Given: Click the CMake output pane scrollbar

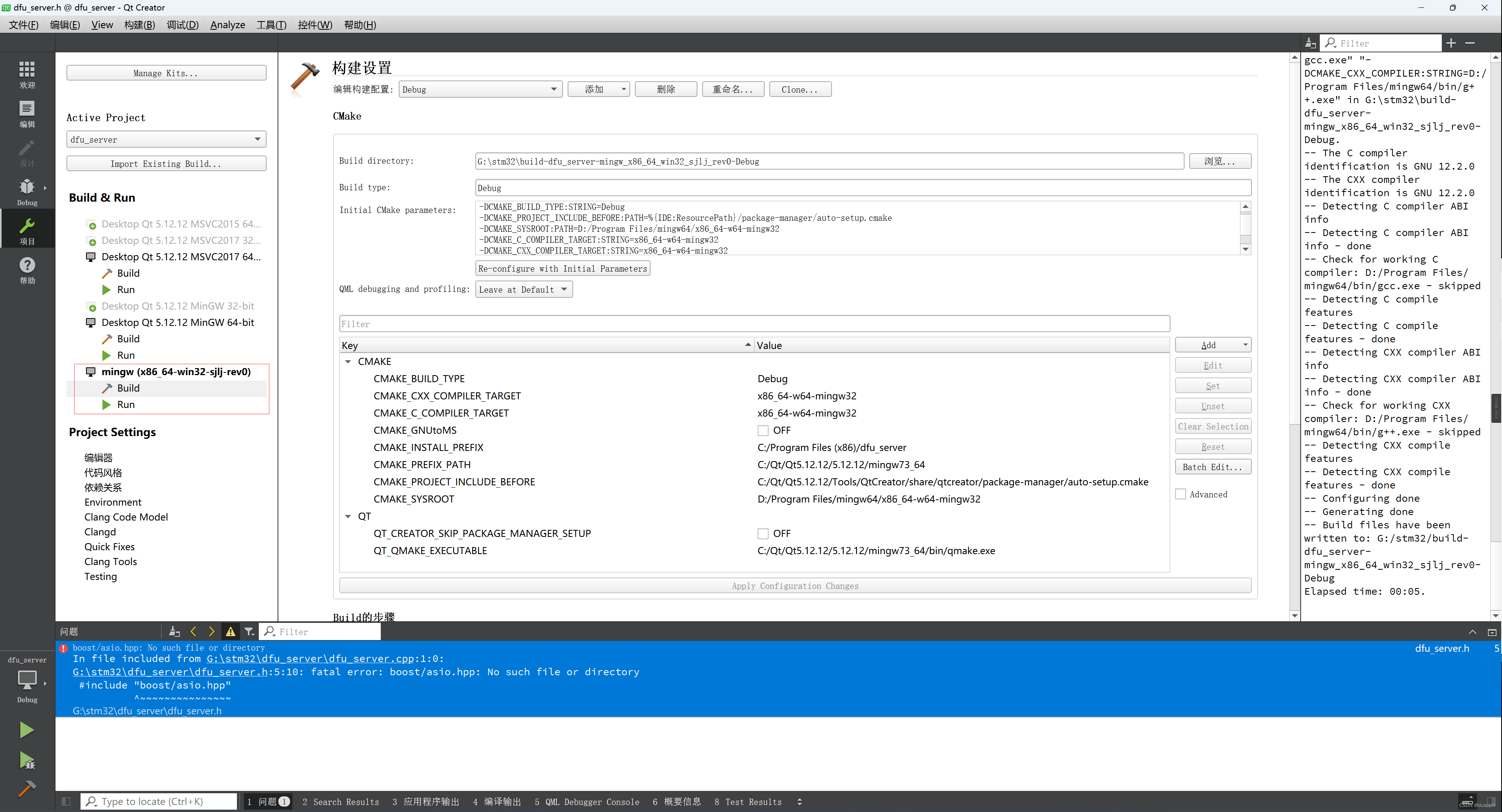Looking at the screenshot, I should tap(1496, 336).
